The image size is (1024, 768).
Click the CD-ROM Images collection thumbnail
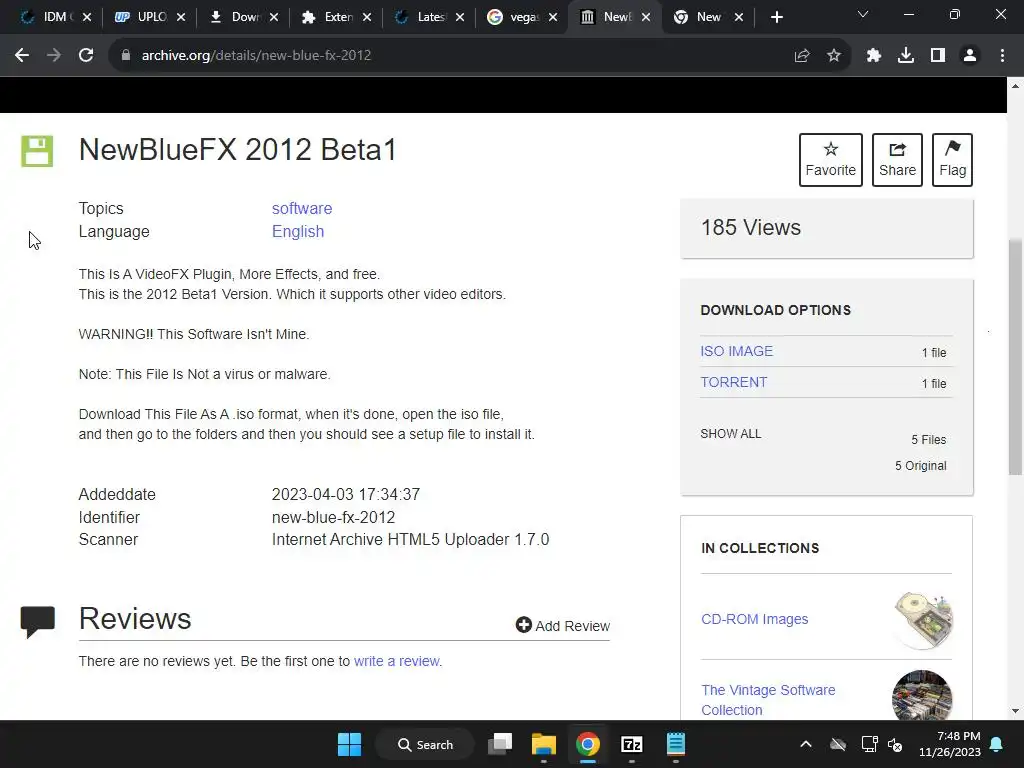pyautogui.click(x=923, y=620)
